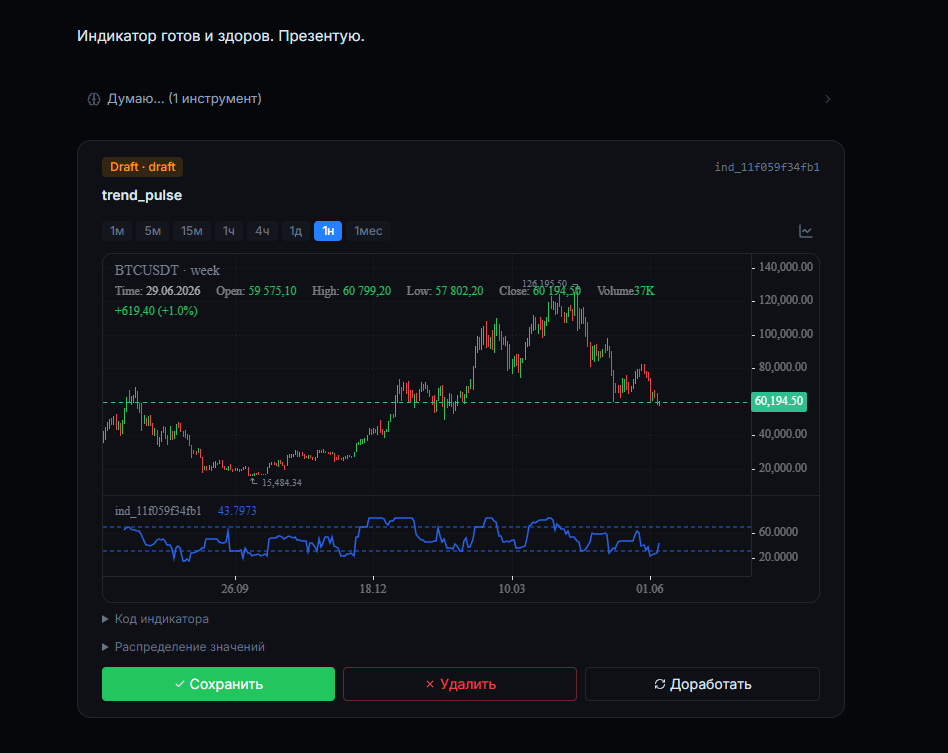948x753 pixels.
Task: Switch to the 15м timeframe
Action: tap(192, 231)
